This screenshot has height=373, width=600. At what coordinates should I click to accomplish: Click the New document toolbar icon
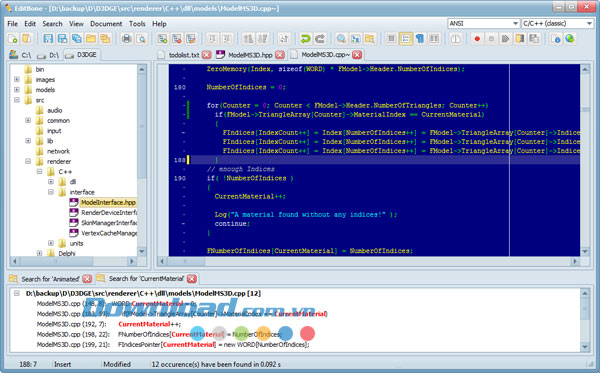click(13, 39)
